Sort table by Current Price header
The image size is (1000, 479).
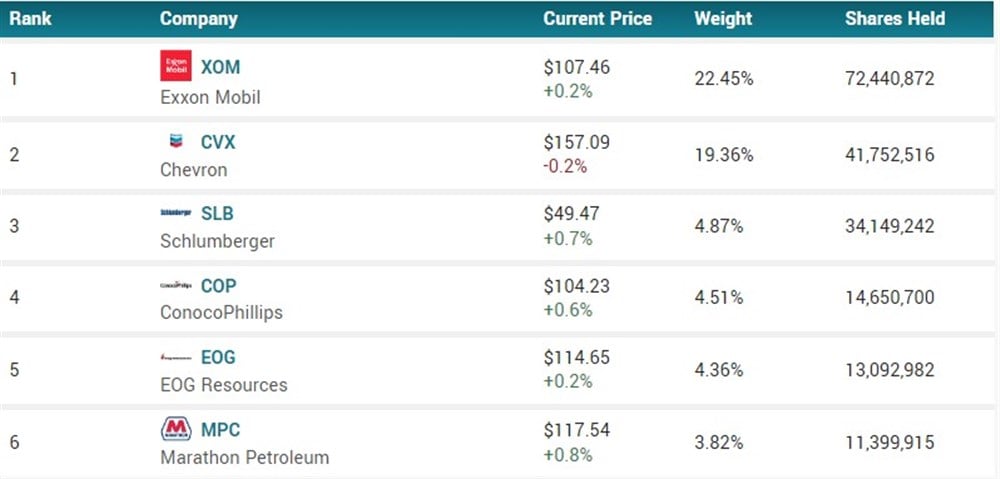click(x=597, y=19)
